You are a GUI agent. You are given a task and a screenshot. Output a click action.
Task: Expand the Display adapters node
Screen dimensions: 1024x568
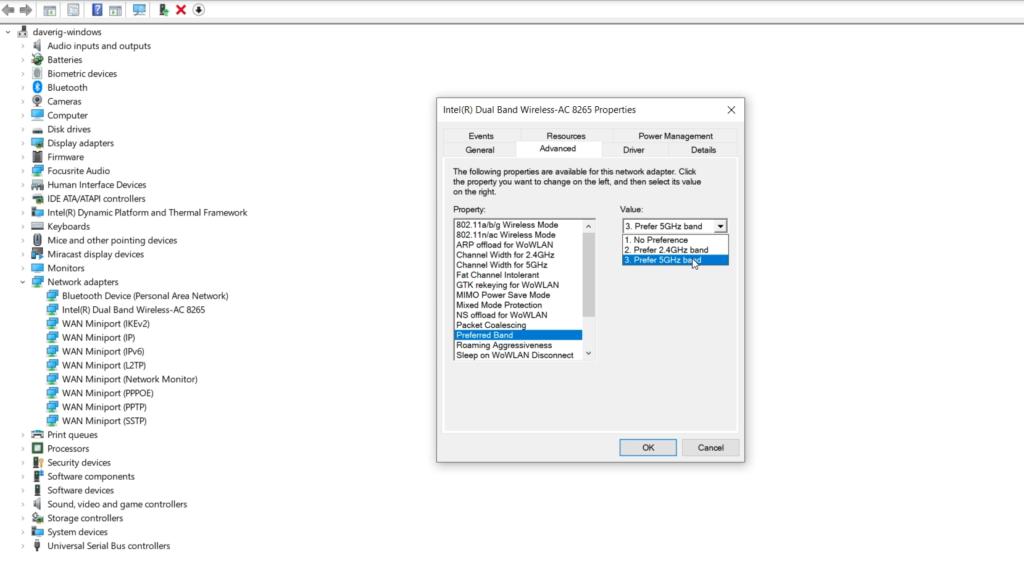point(22,143)
